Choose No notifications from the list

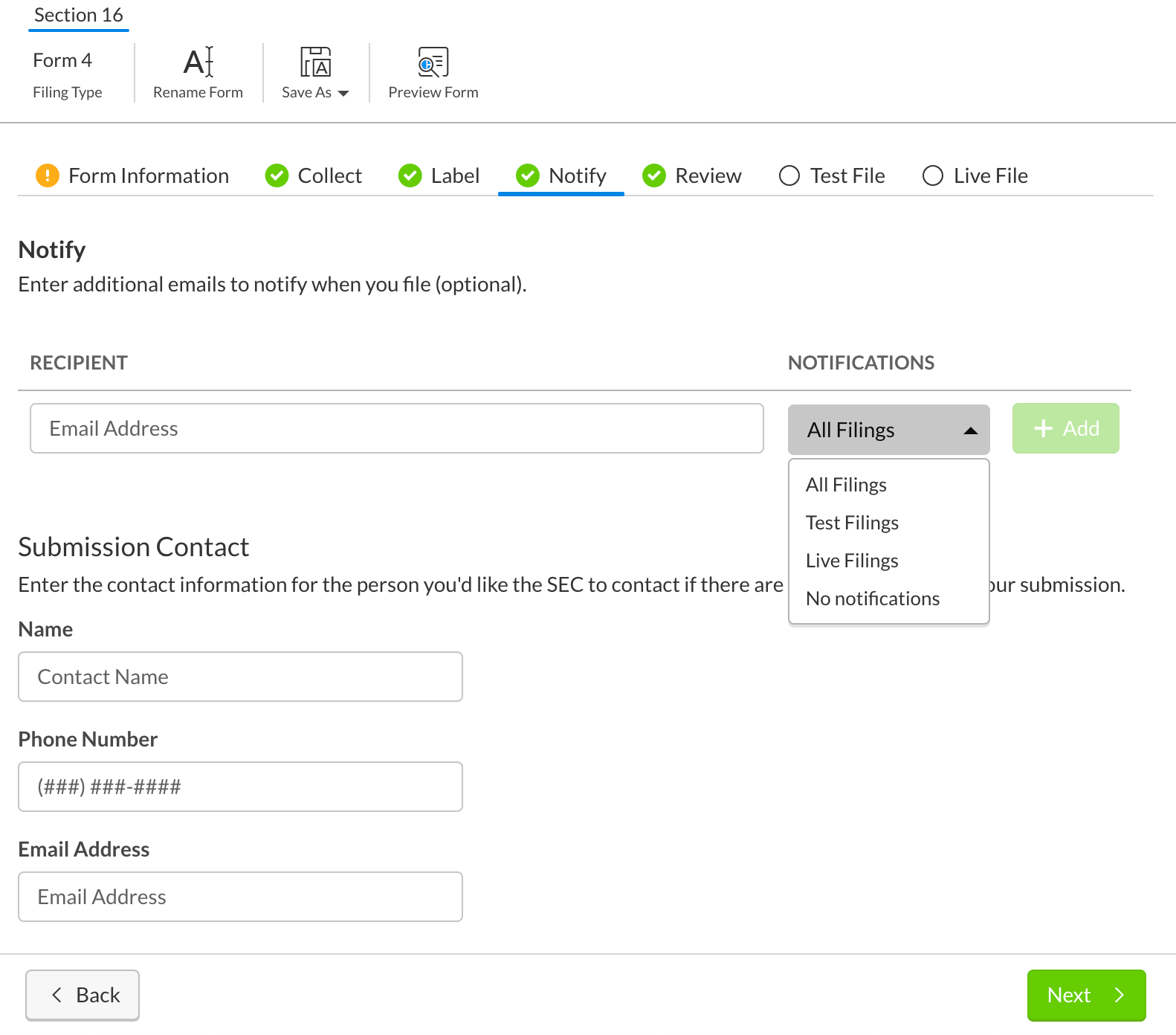872,599
